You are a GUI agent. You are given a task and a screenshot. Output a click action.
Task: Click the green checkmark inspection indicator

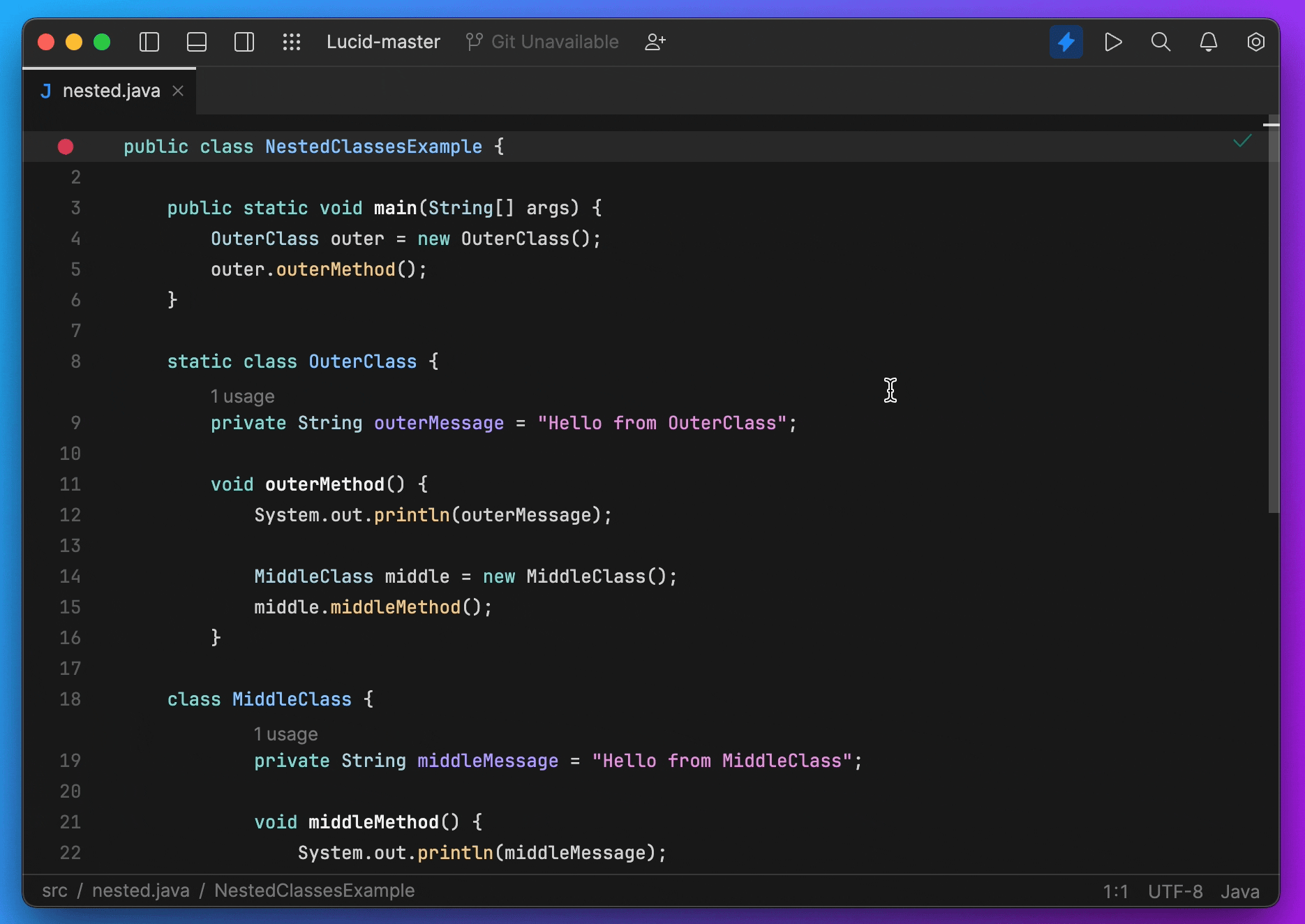(1242, 142)
